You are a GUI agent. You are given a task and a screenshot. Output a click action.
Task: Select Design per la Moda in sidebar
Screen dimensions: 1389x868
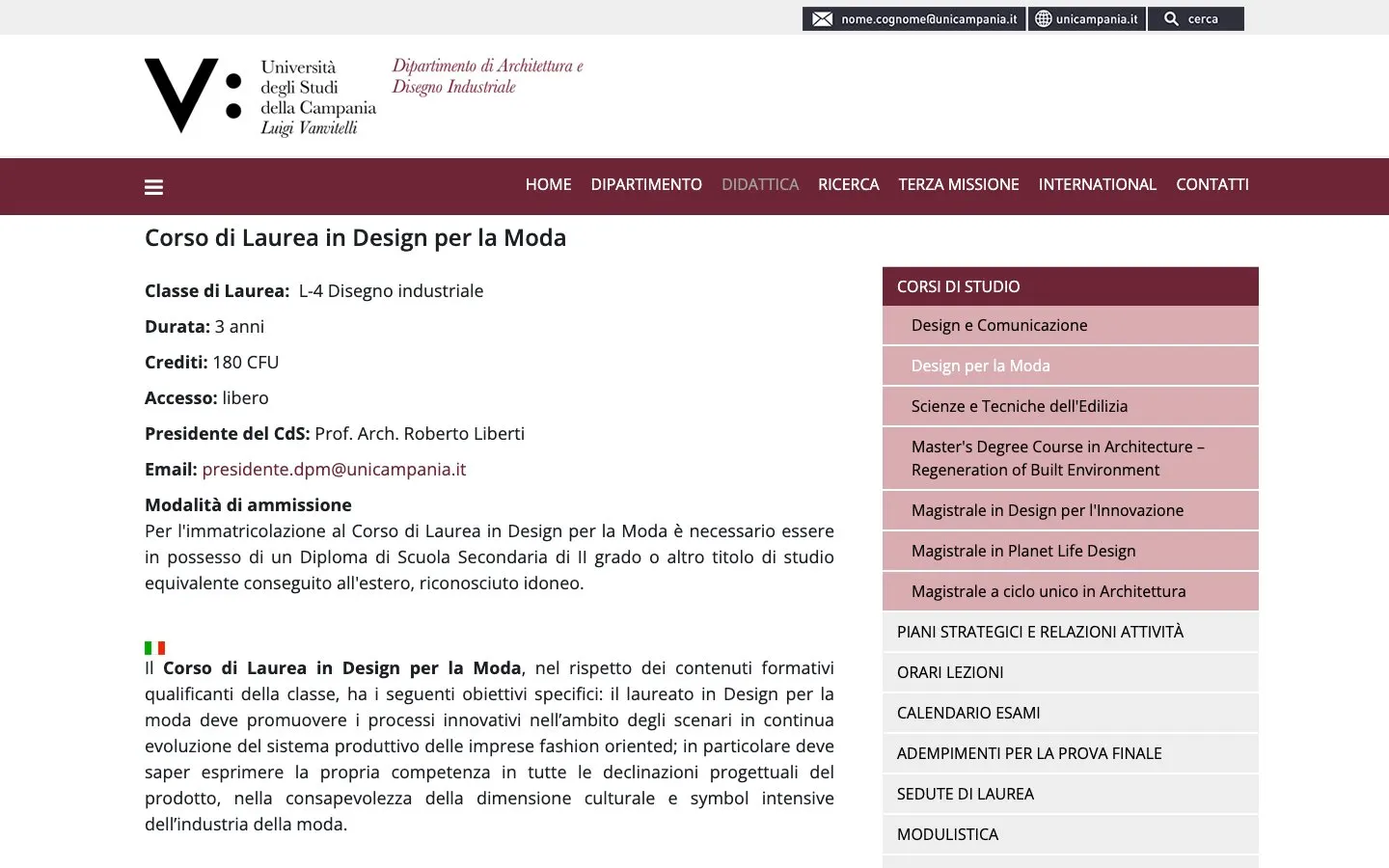tap(1071, 366)
